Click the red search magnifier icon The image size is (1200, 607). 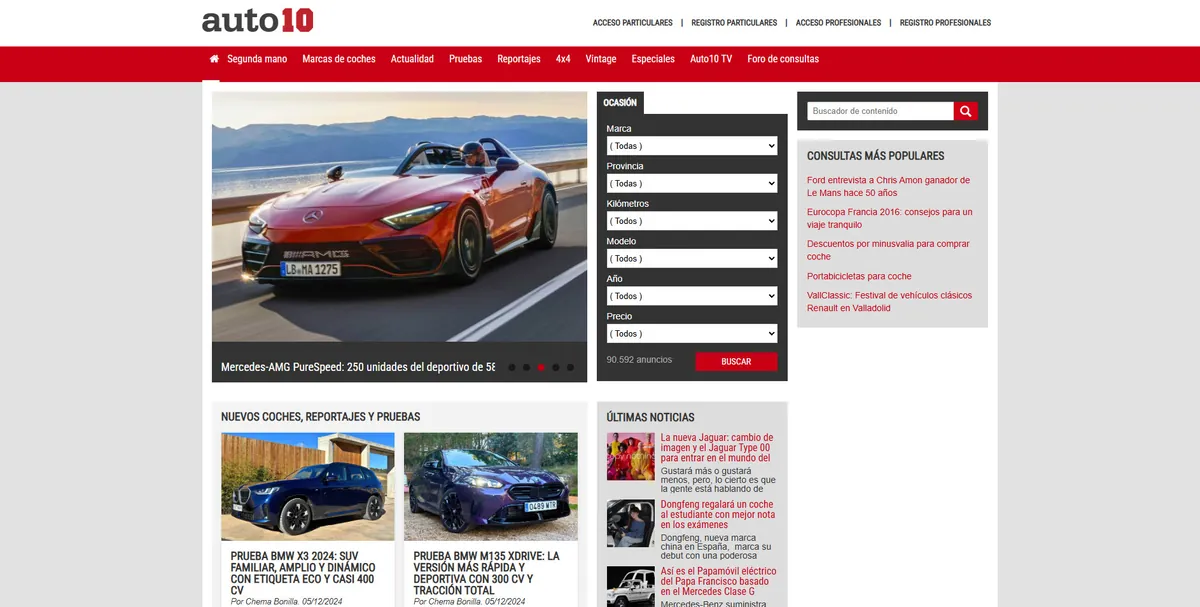(965, 111)
